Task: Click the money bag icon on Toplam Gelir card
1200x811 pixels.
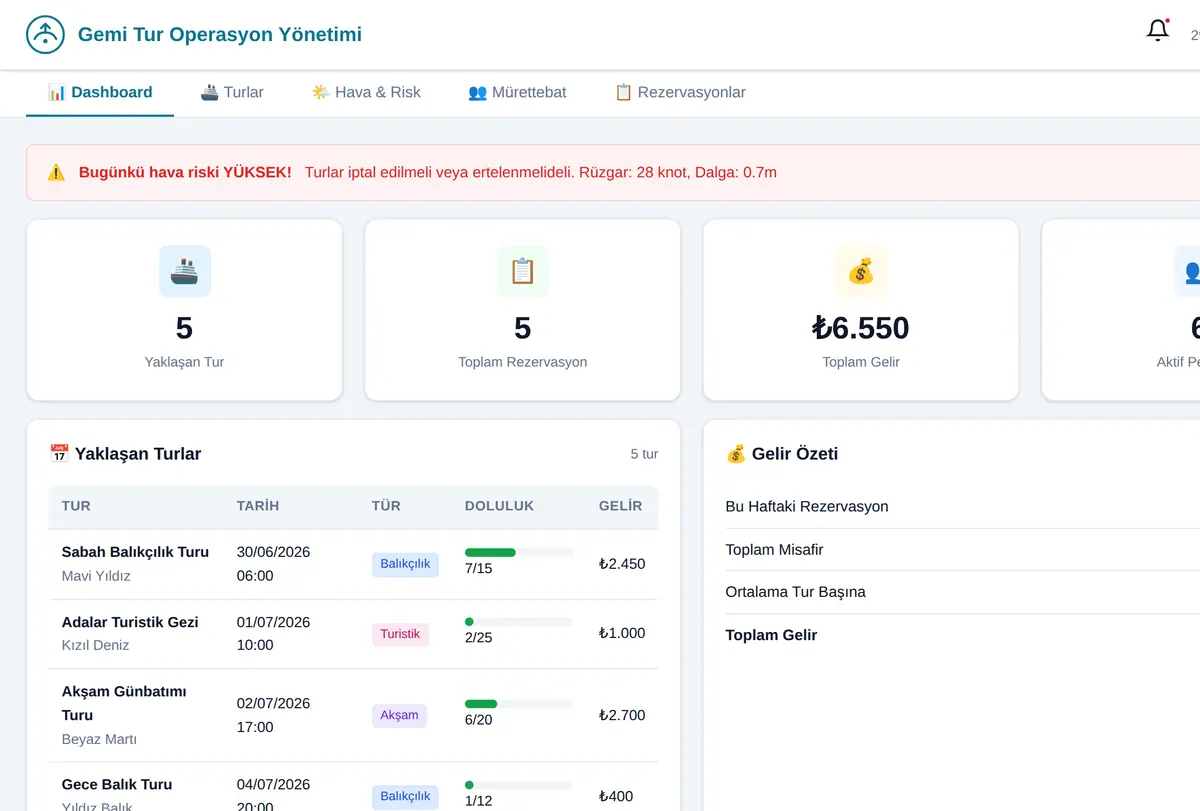Action: 861,271
